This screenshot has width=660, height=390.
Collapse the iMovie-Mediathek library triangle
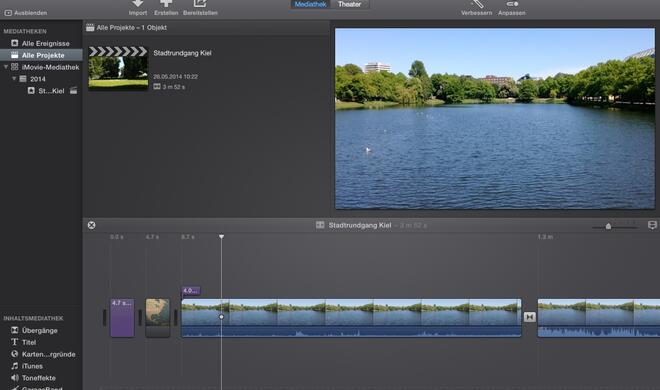coord(5,67)
